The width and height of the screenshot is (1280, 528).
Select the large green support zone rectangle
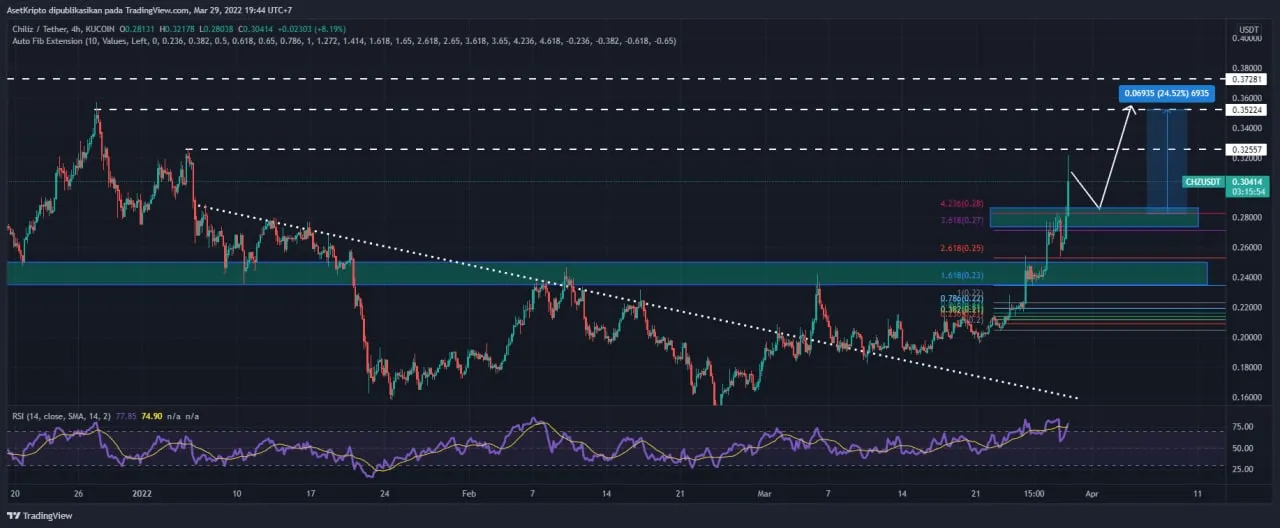pyautogui.click(x=600, y=273)
